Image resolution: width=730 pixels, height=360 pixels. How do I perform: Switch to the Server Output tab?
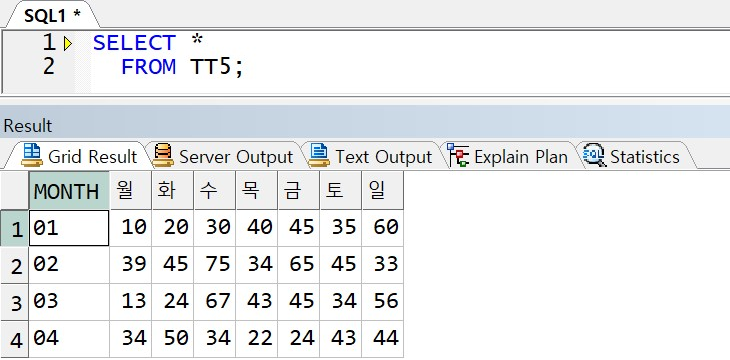(x=223, y=156)
